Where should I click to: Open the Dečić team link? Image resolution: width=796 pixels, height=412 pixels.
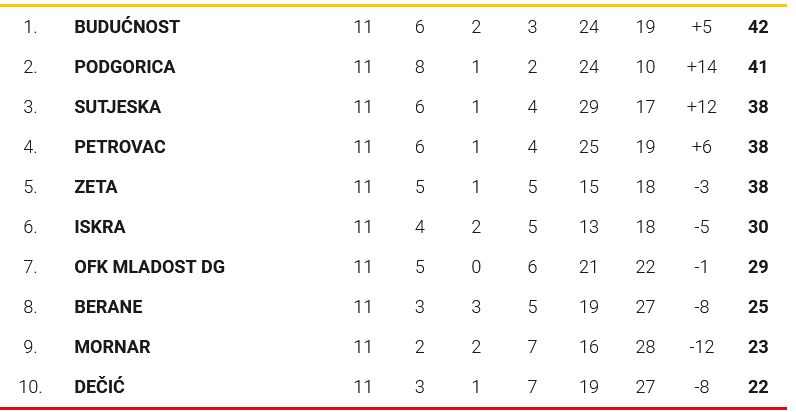click(100, 387)
